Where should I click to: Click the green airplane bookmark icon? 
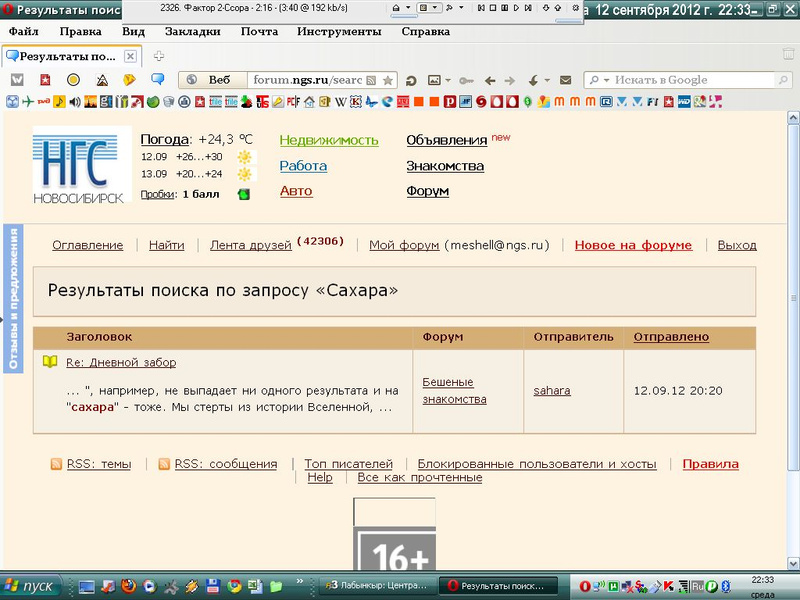pos(28,101)
